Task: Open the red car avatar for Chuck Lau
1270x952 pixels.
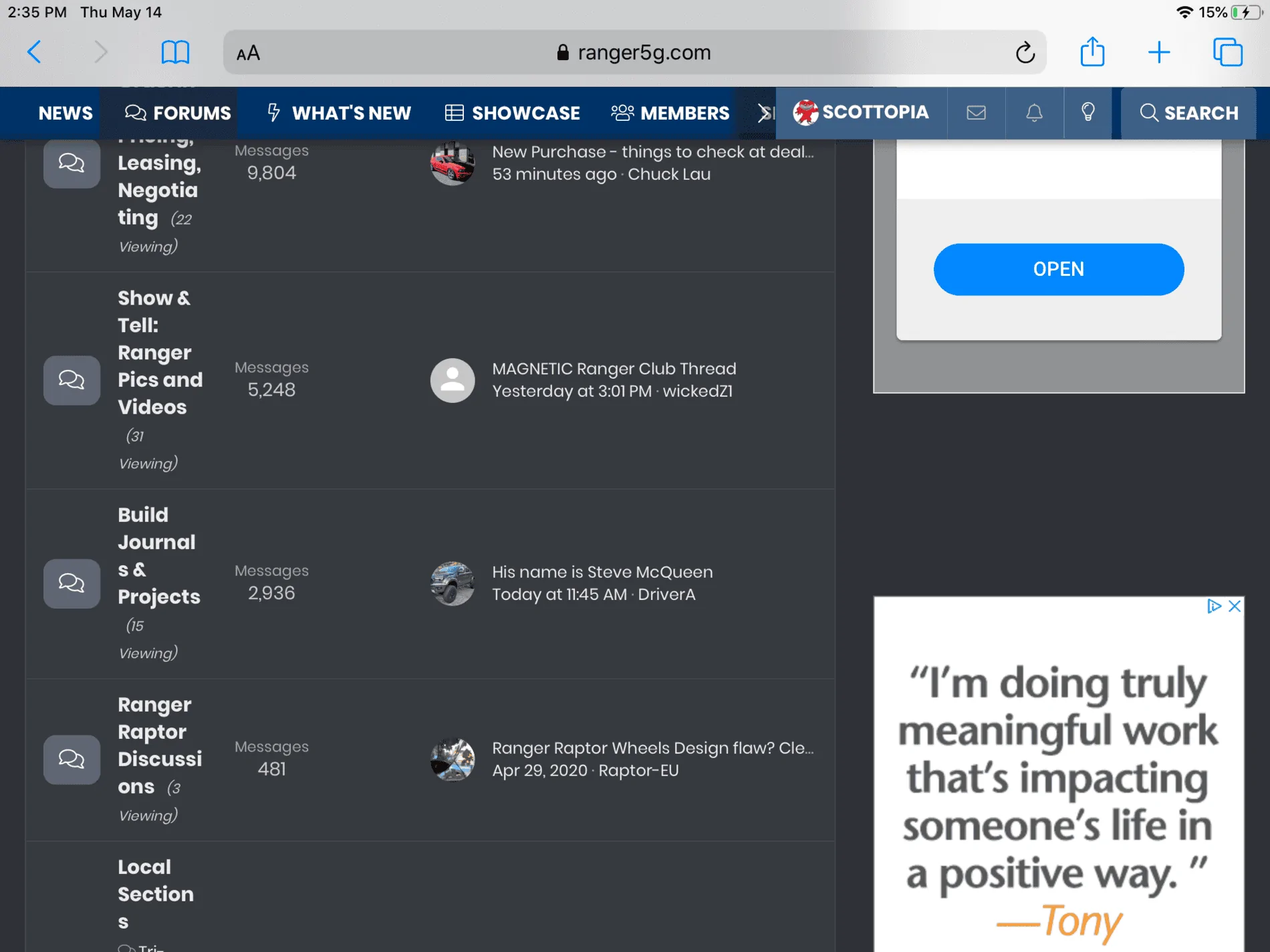Action: pyautogui.click(x=453, y=163)
